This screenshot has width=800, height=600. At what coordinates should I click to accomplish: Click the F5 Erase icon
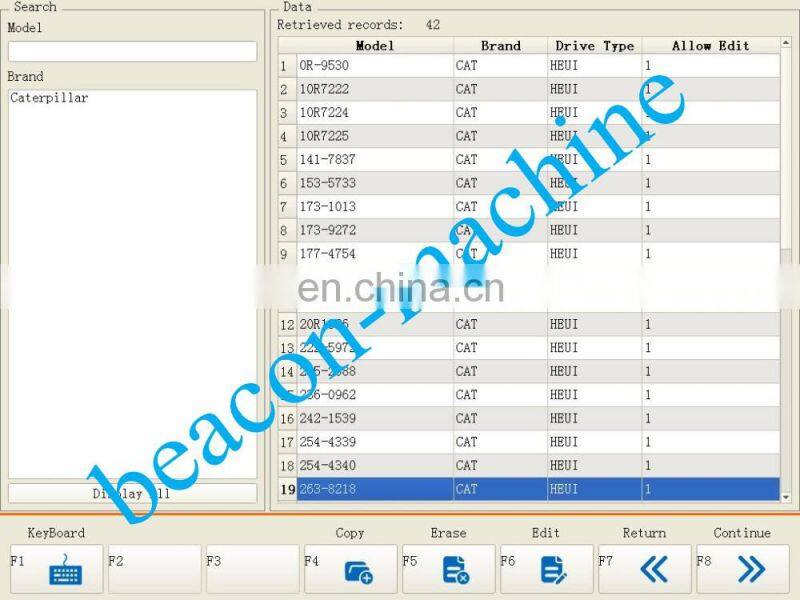coord(456,570)
